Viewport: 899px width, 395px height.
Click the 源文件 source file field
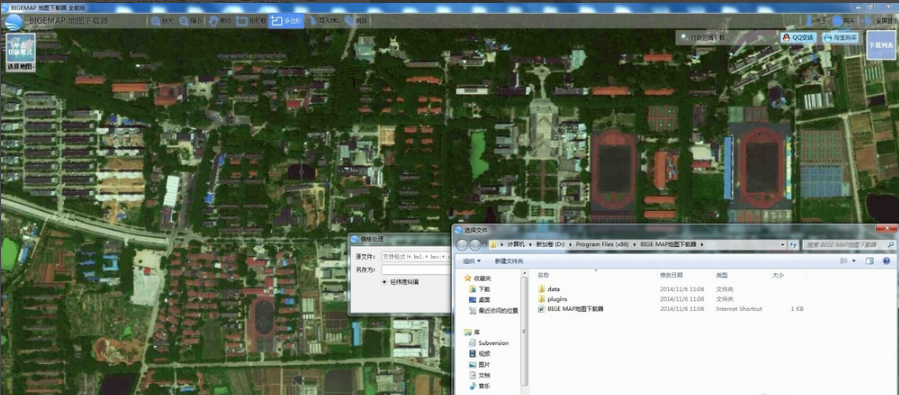pos(416,256)
